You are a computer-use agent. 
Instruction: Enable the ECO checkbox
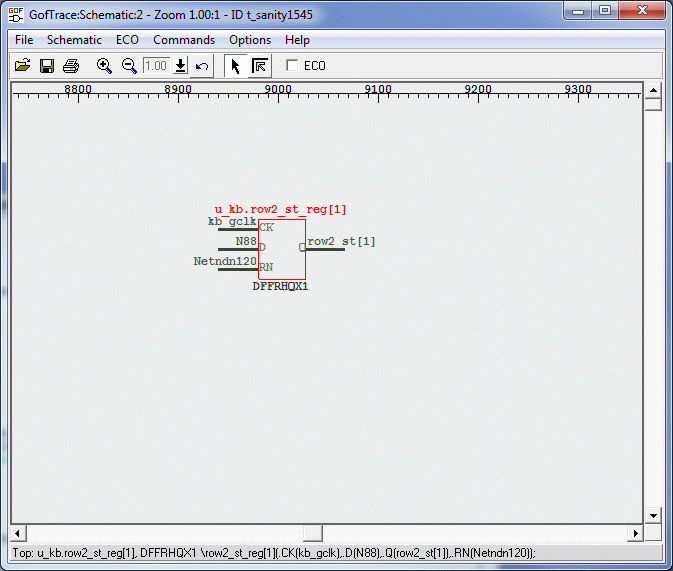click(292, 66)
